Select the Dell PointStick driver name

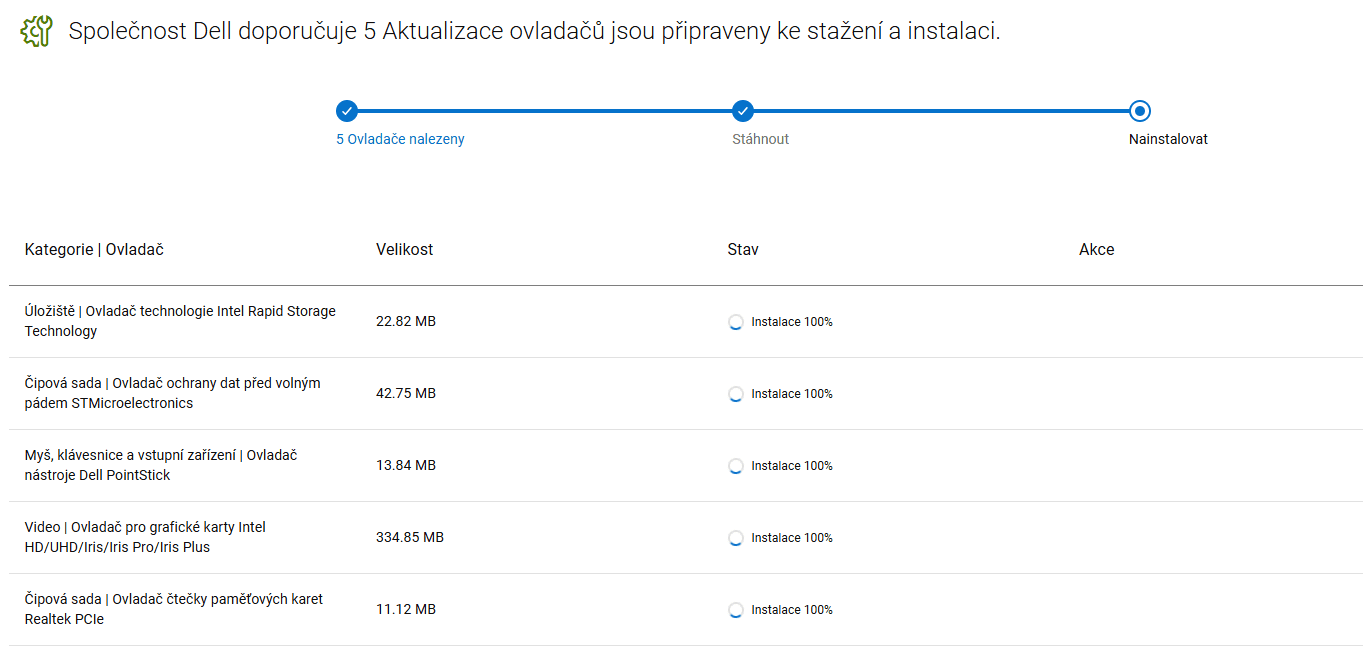160,465
